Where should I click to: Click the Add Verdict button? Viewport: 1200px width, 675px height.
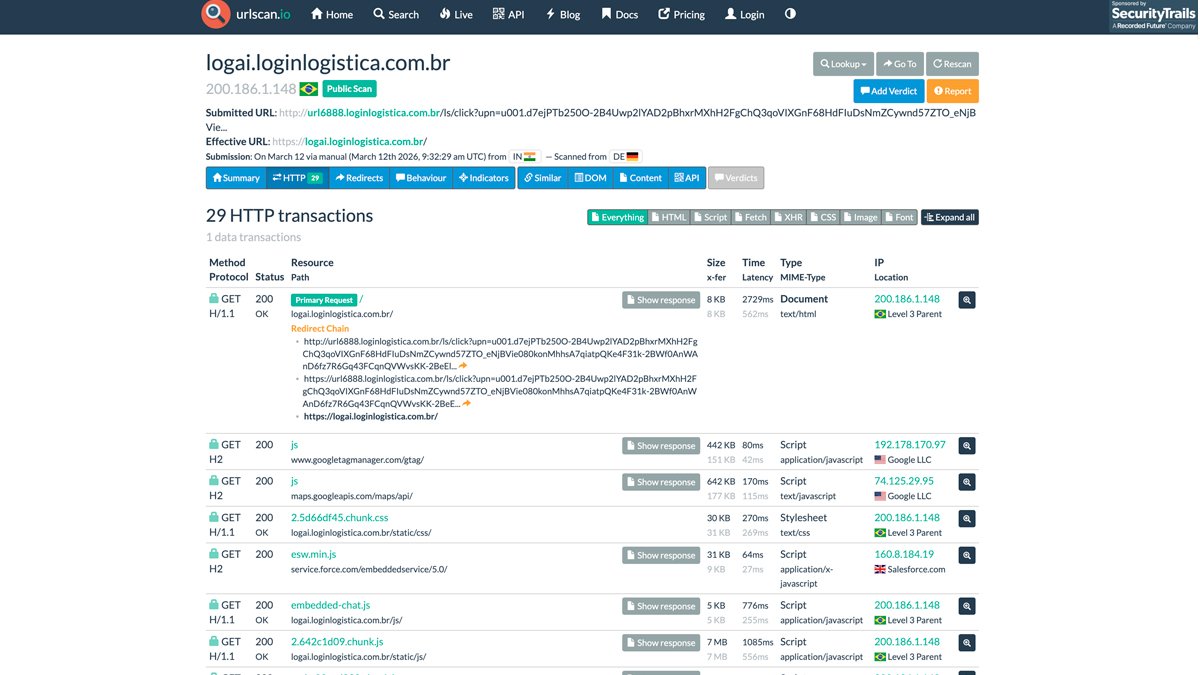888,91
